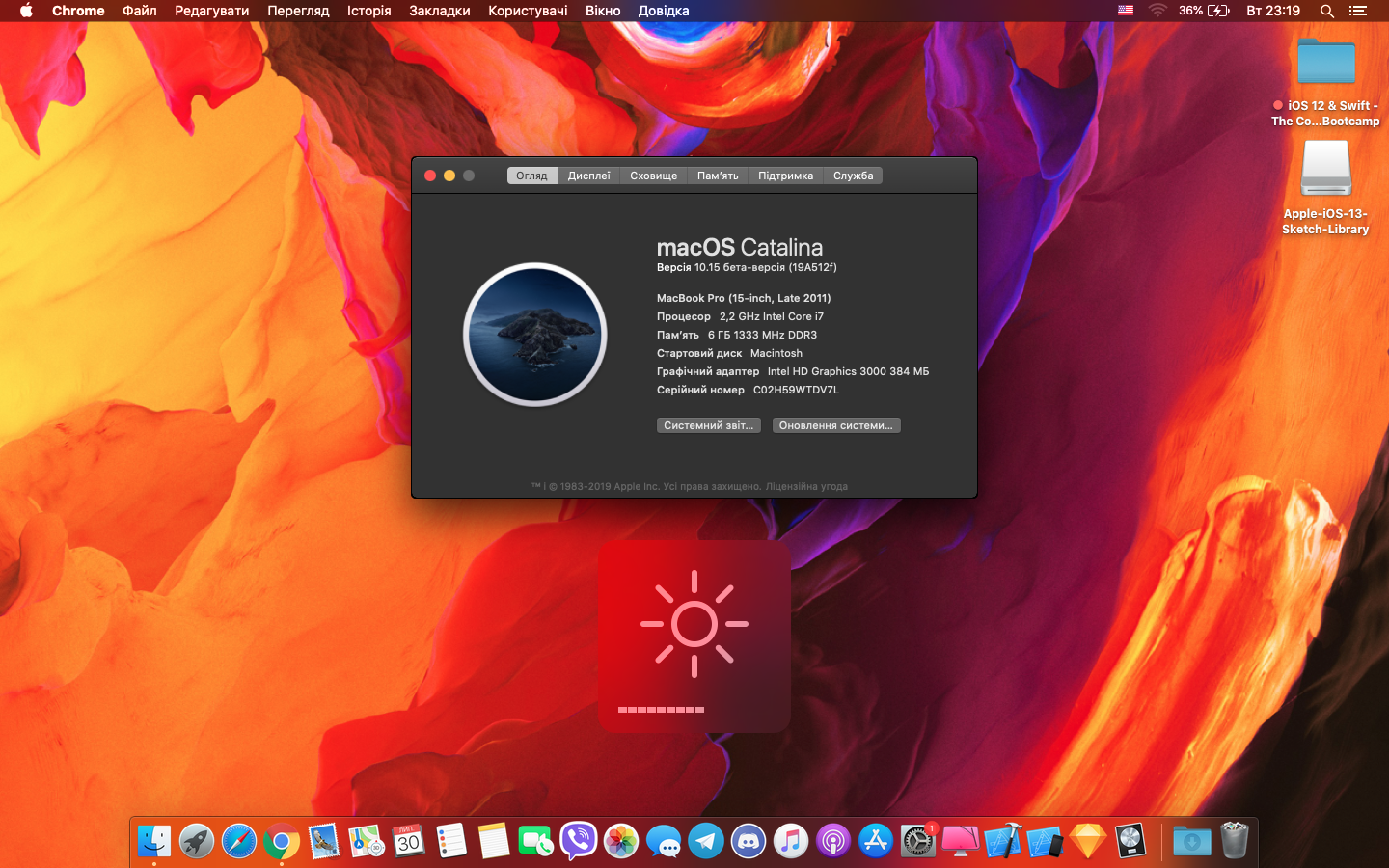Launch Launchpad rocket icon in Dock

point(197,841)
